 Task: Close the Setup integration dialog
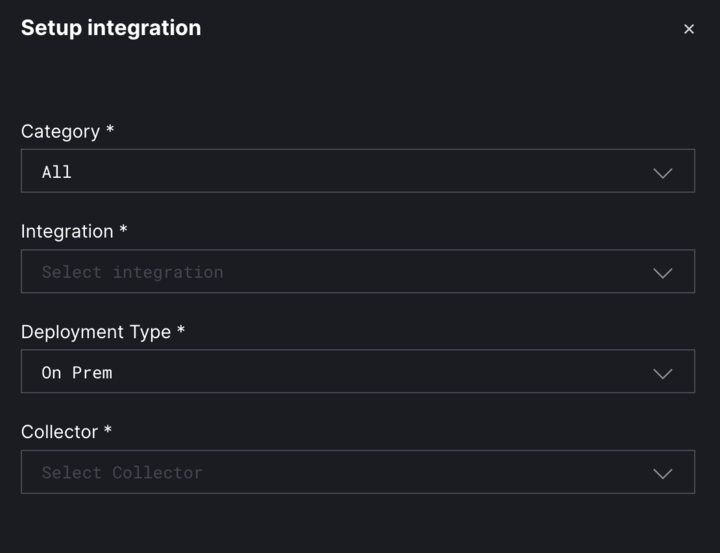(x=688, y=29)
